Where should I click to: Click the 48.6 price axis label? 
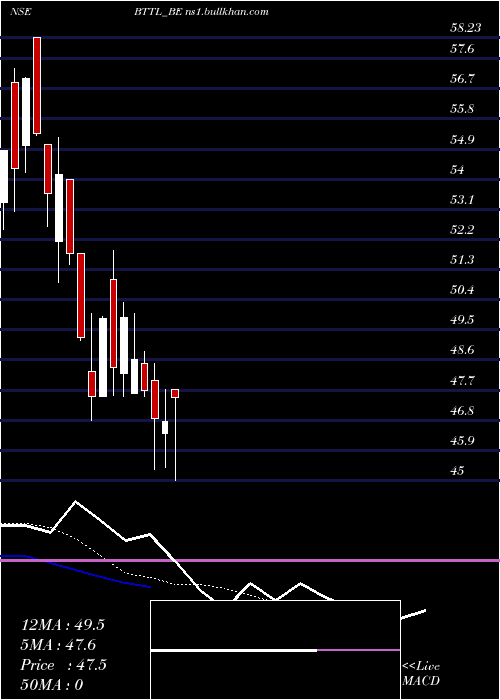click(x=462, y=350)
